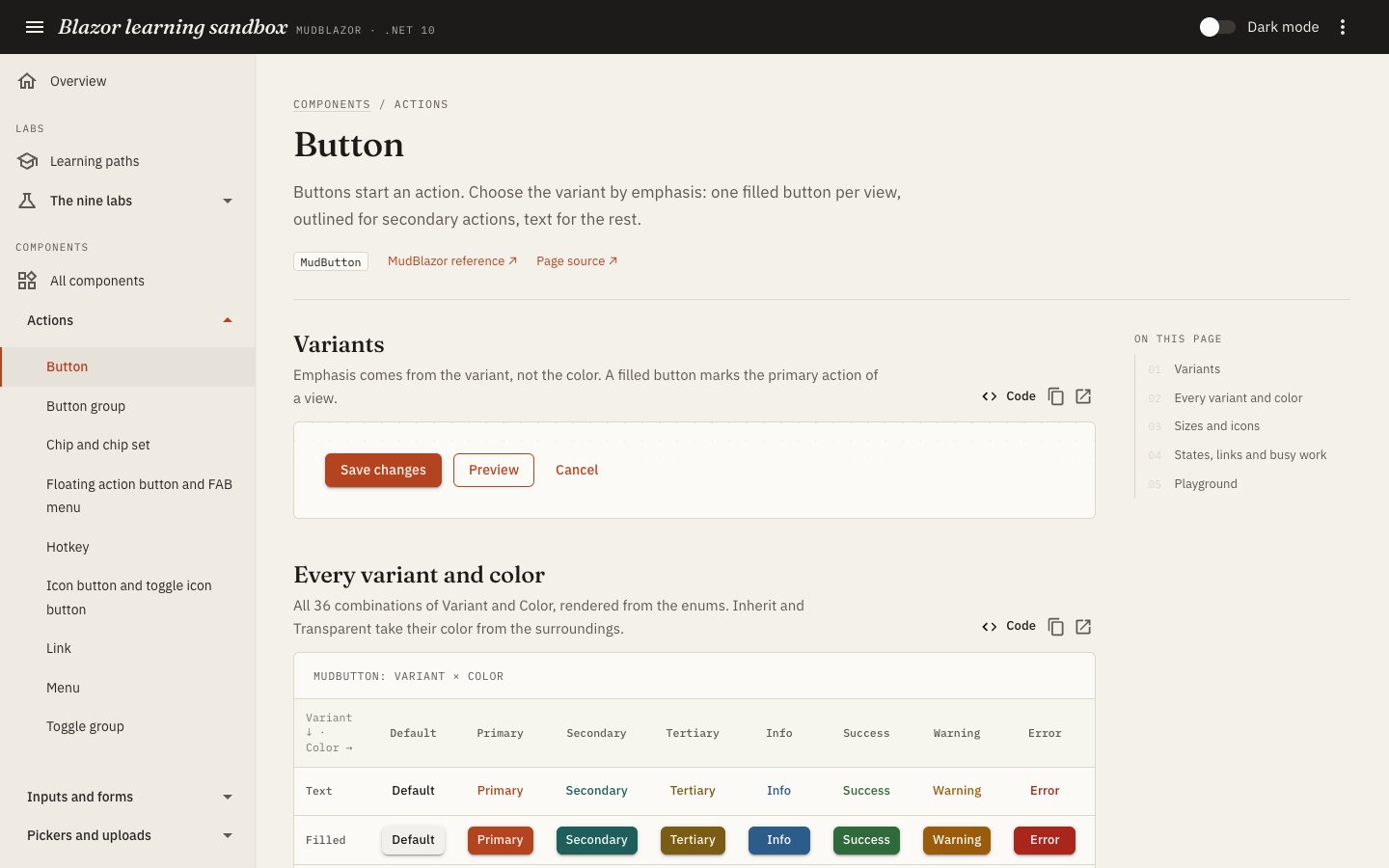Click the text-variant Warning button
Viewport: 1389px width, 868px height.
click(x=957, y=791)
